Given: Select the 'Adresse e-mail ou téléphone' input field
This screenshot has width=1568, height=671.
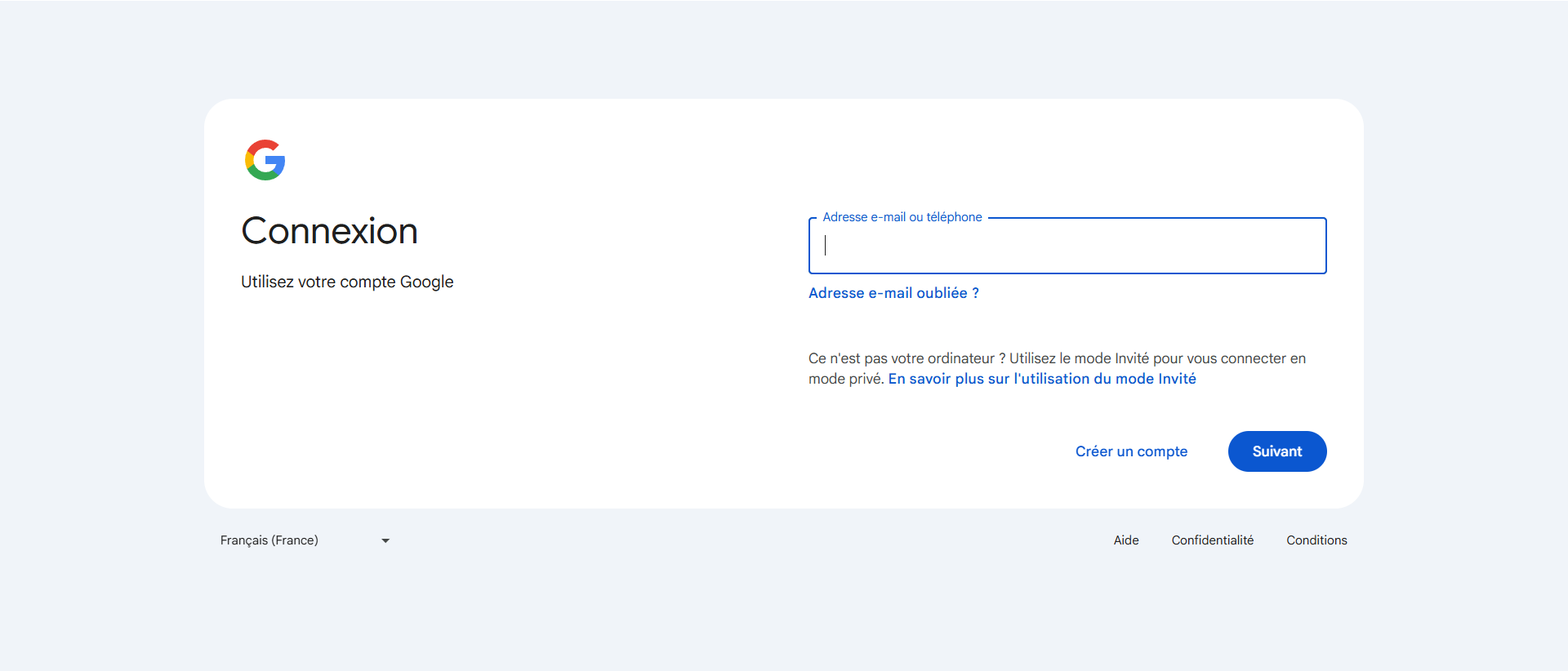Looking at the screenshot, I should (x=1067, y=246).
